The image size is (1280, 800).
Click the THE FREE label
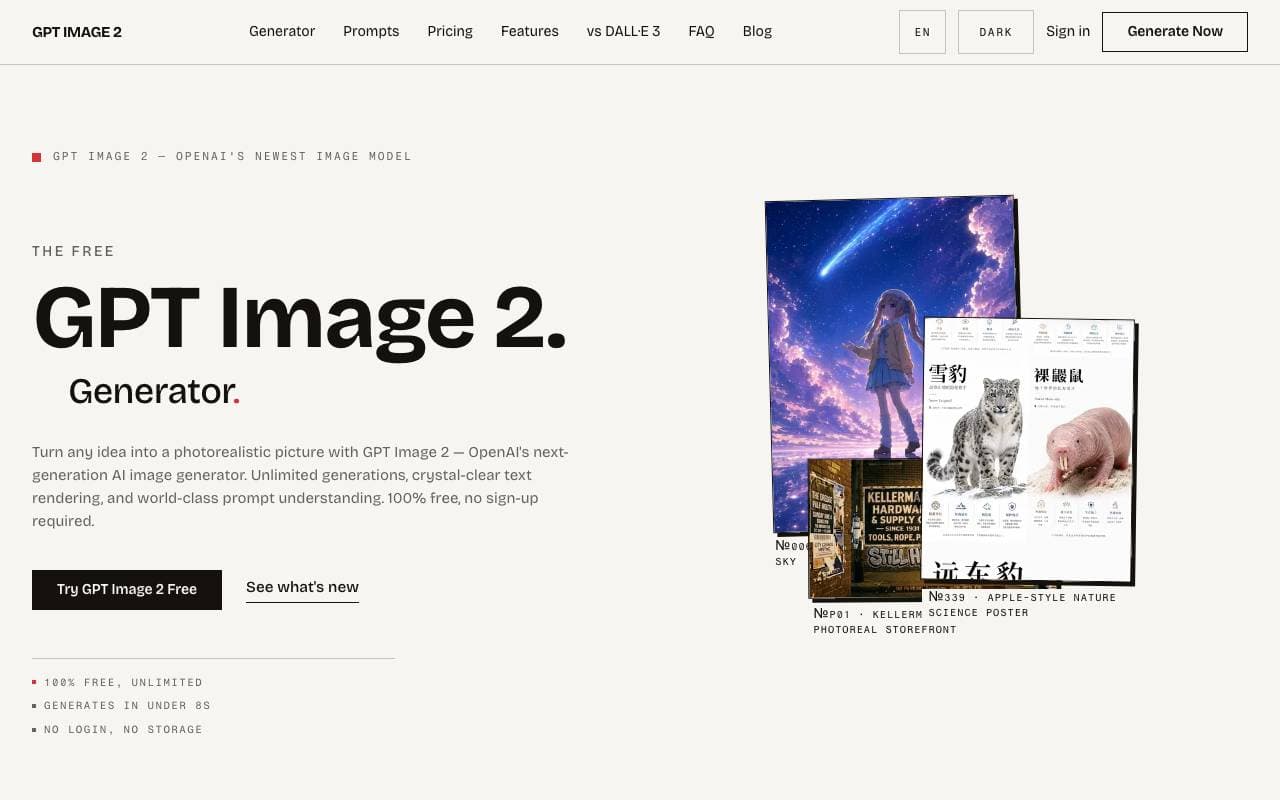tap(73, 251)
